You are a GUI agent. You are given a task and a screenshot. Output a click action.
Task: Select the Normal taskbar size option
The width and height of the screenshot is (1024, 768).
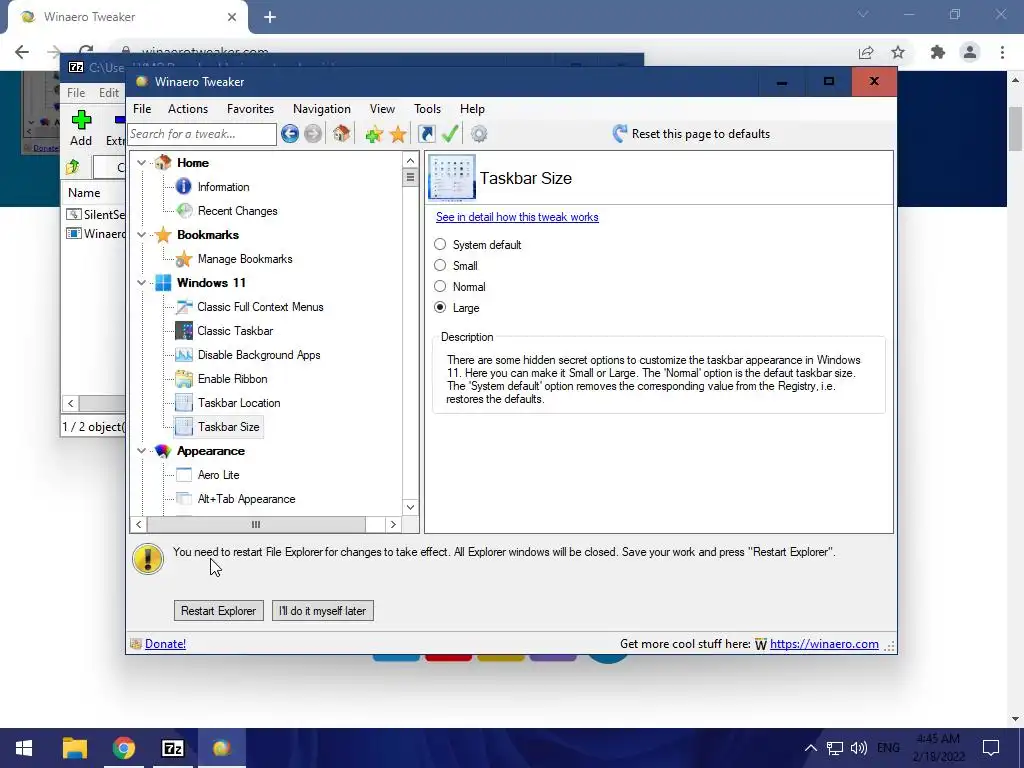(x=440, y=286)
